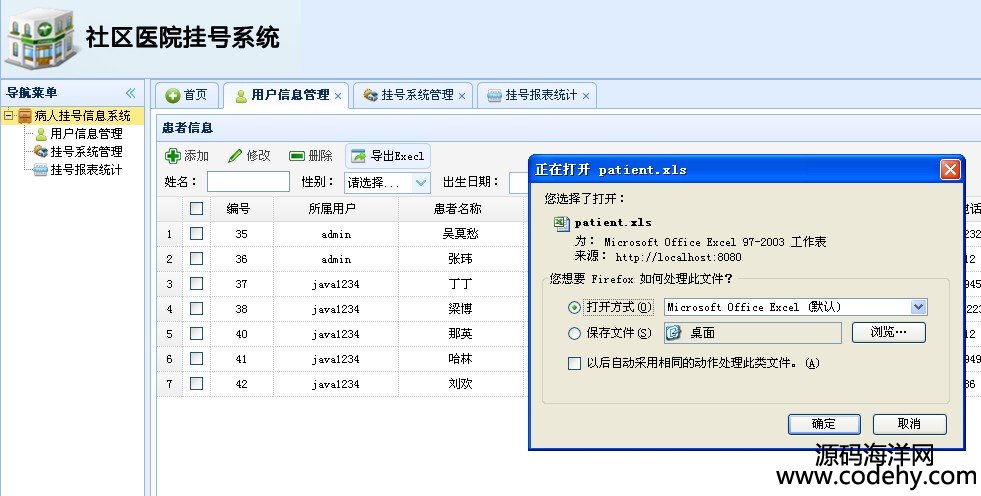Viewport: 981px width, 496px height.
Task: Click the user icon beside tree item 用户信息管理
Action: coord(41,134)
